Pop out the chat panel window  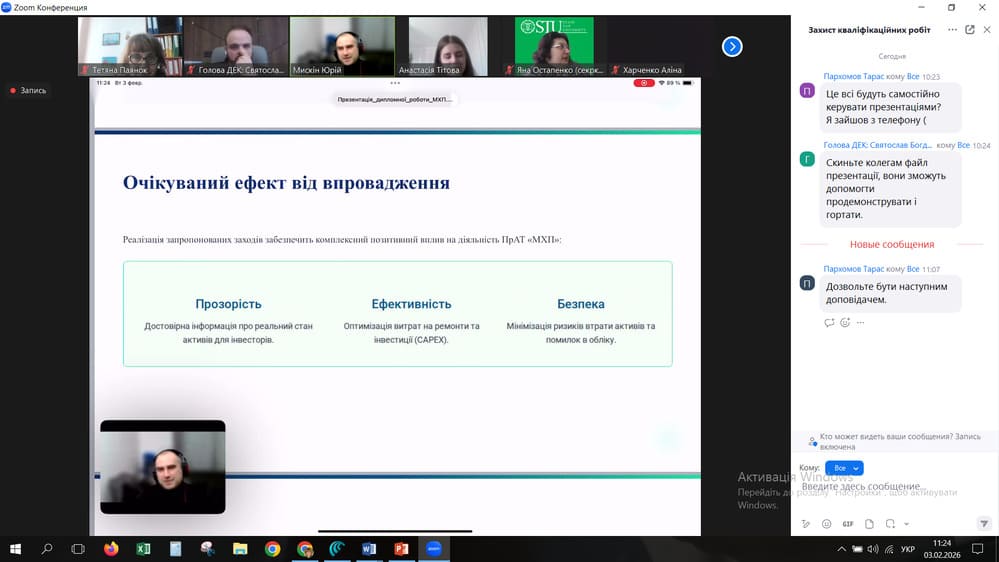click(x=969, y=30)
